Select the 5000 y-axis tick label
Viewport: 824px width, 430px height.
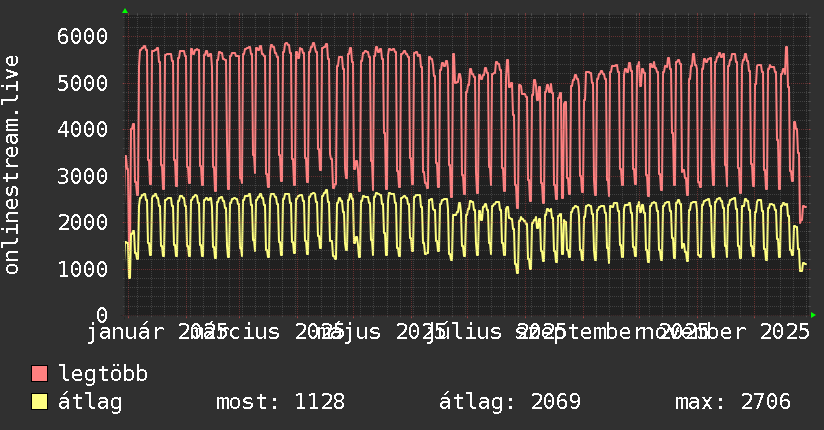coord(83,83)
